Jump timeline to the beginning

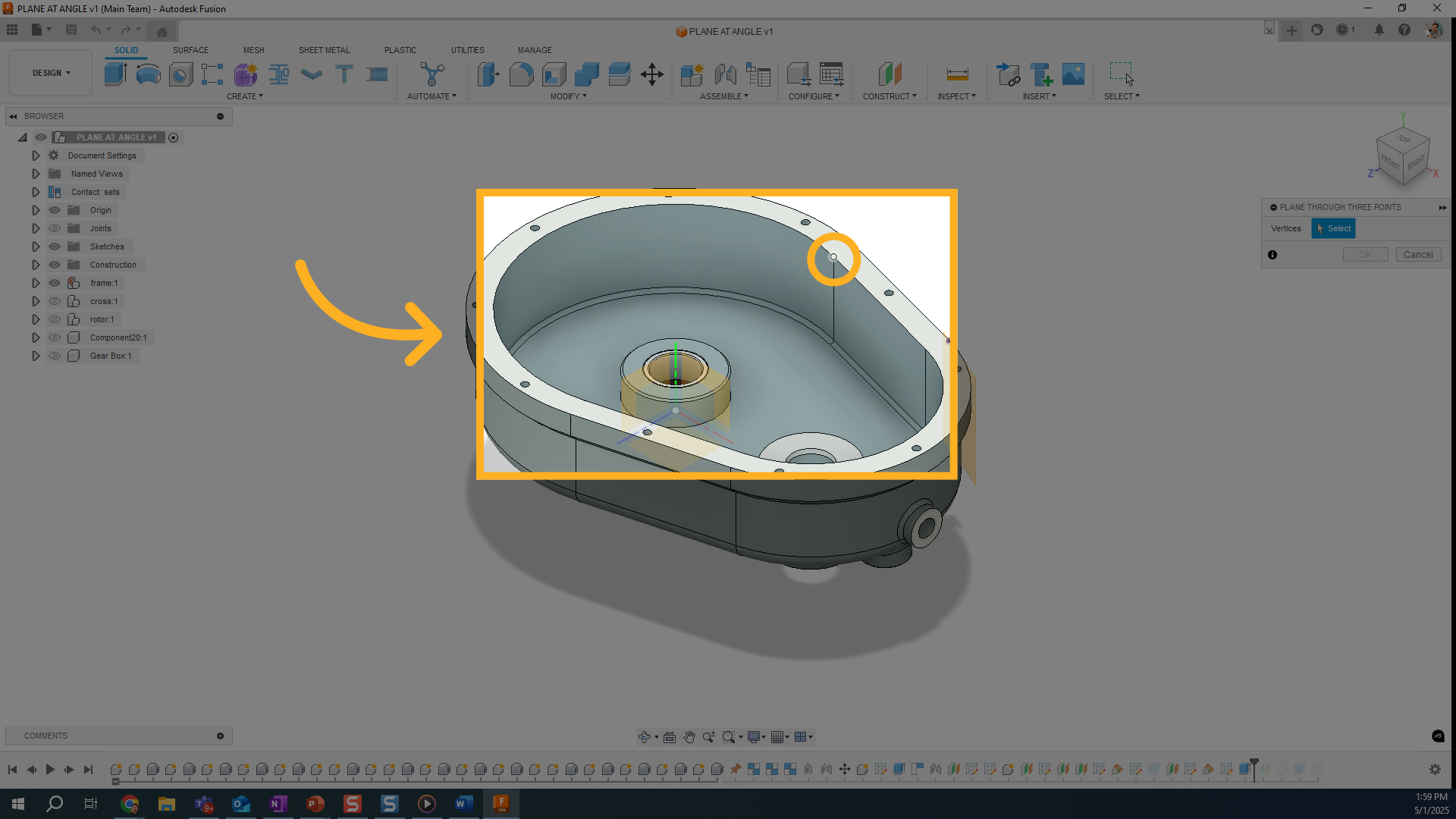tap(12, 769)
